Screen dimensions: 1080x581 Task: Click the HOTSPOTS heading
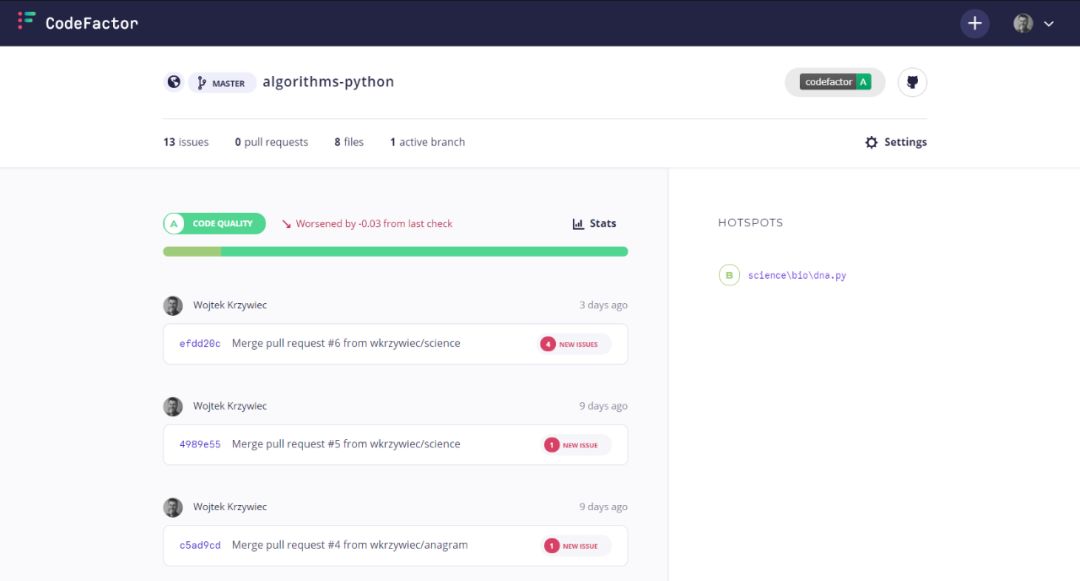(x=750, y=222)
